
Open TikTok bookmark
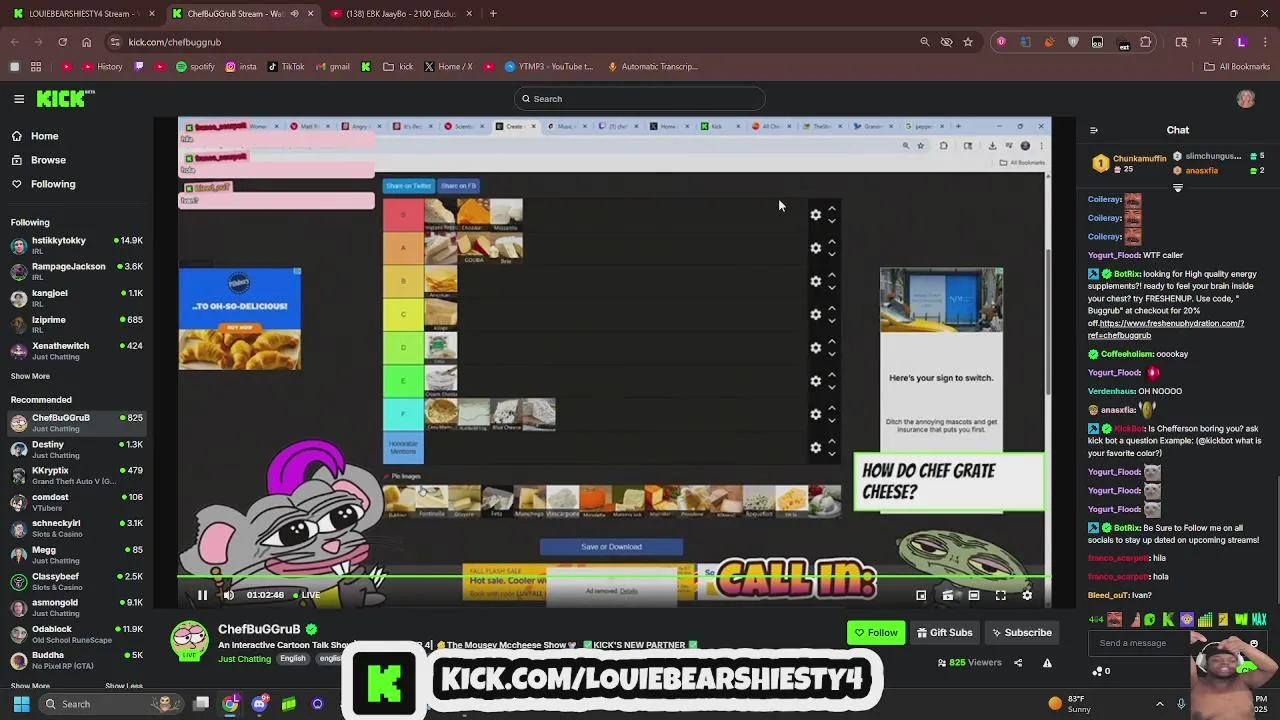[285, 67]
